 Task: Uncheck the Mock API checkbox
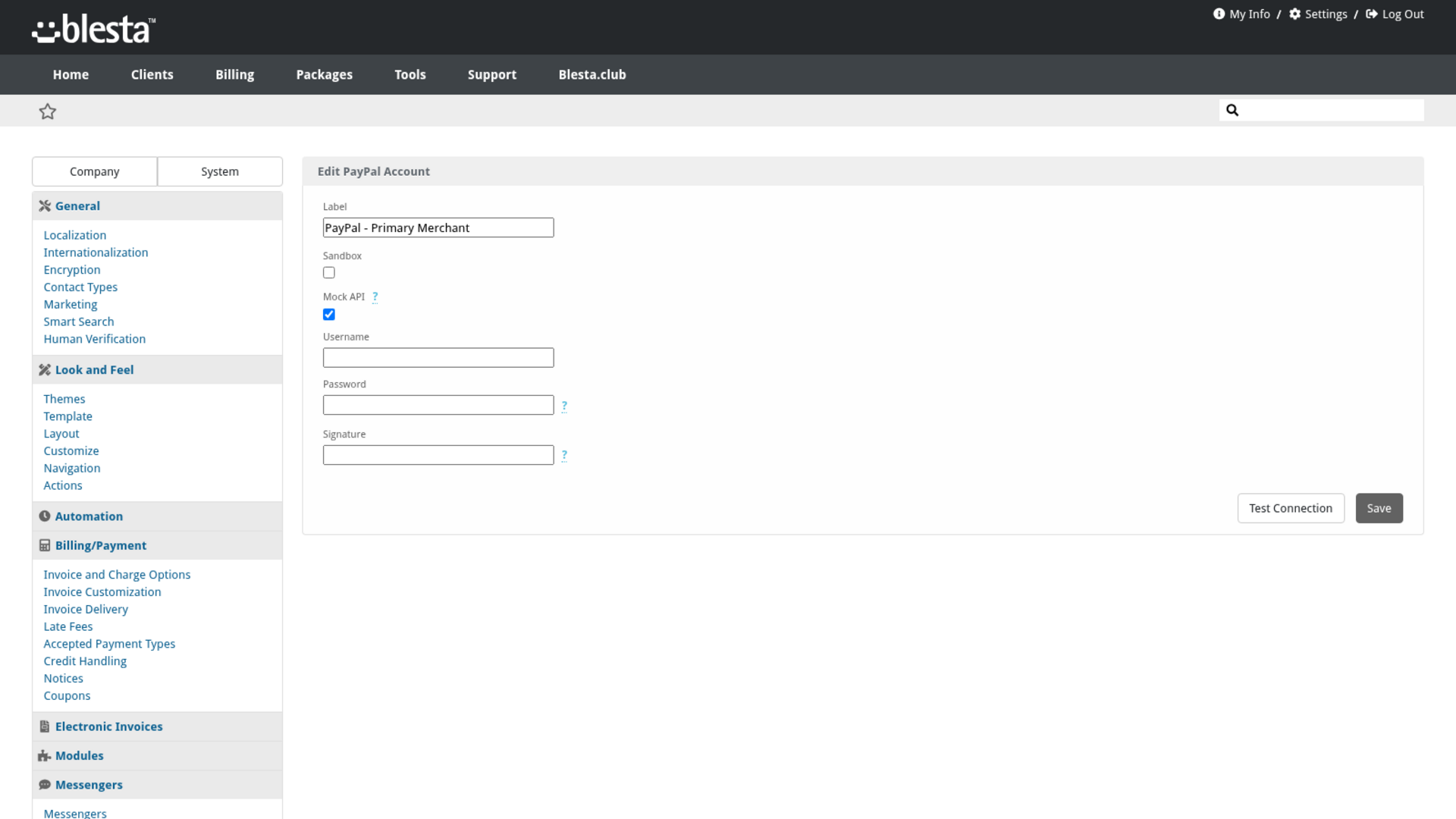point(329,315)
